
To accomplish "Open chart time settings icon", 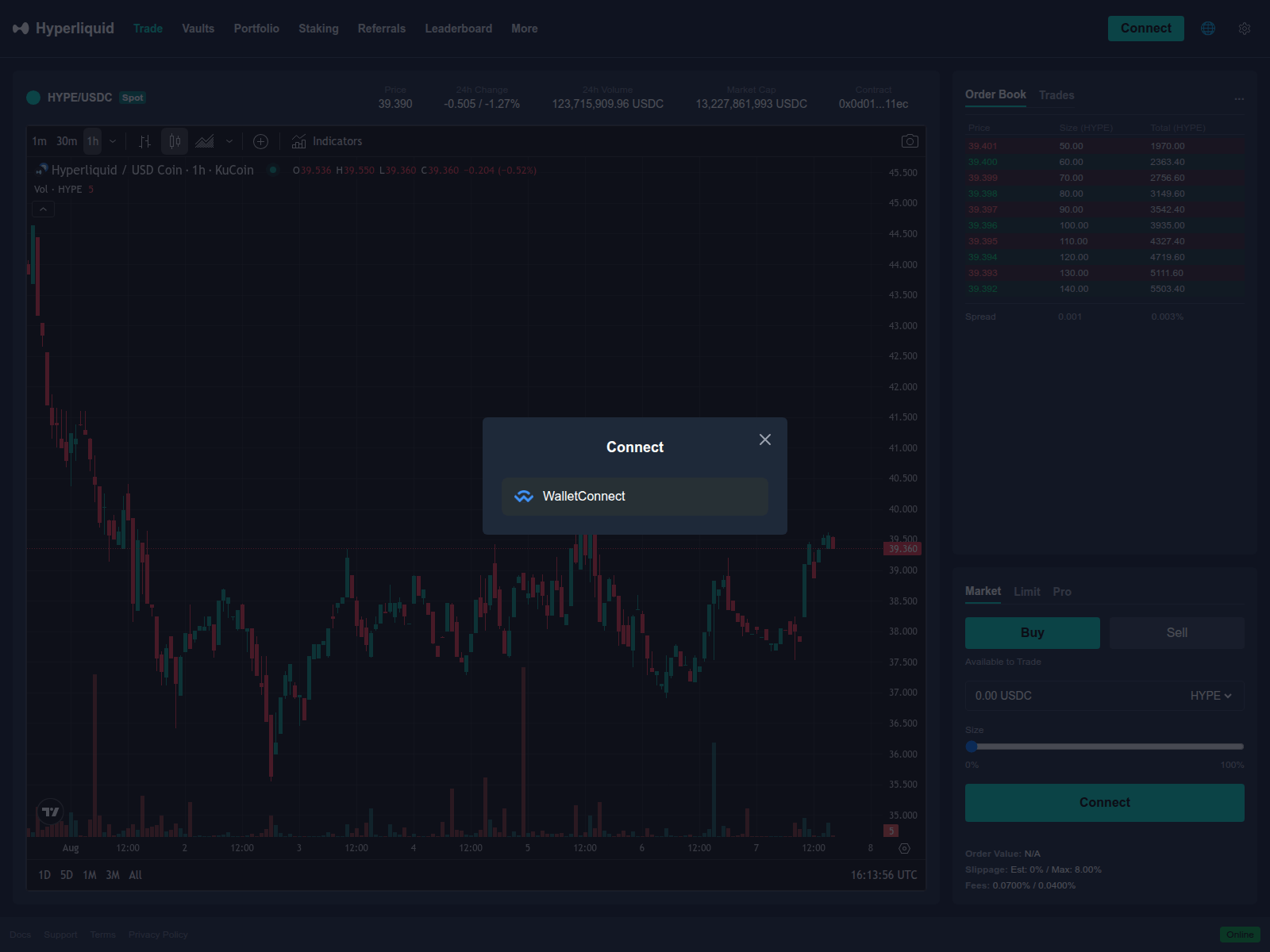I will pyautogui.click(x=904, y=848).
